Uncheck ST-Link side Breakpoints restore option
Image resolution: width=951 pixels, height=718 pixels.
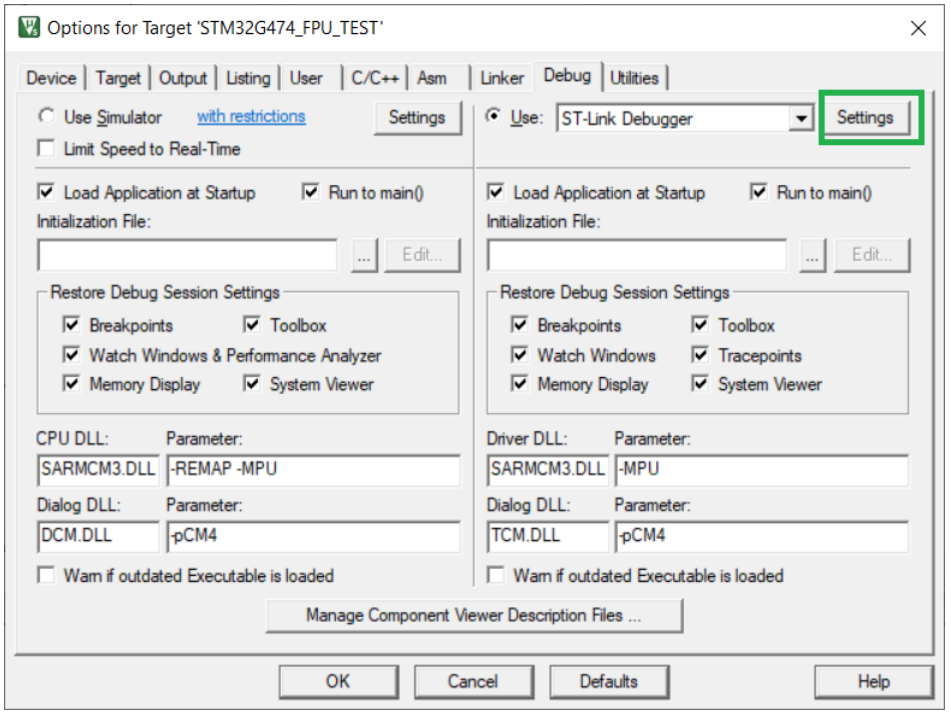pos(520,325)
